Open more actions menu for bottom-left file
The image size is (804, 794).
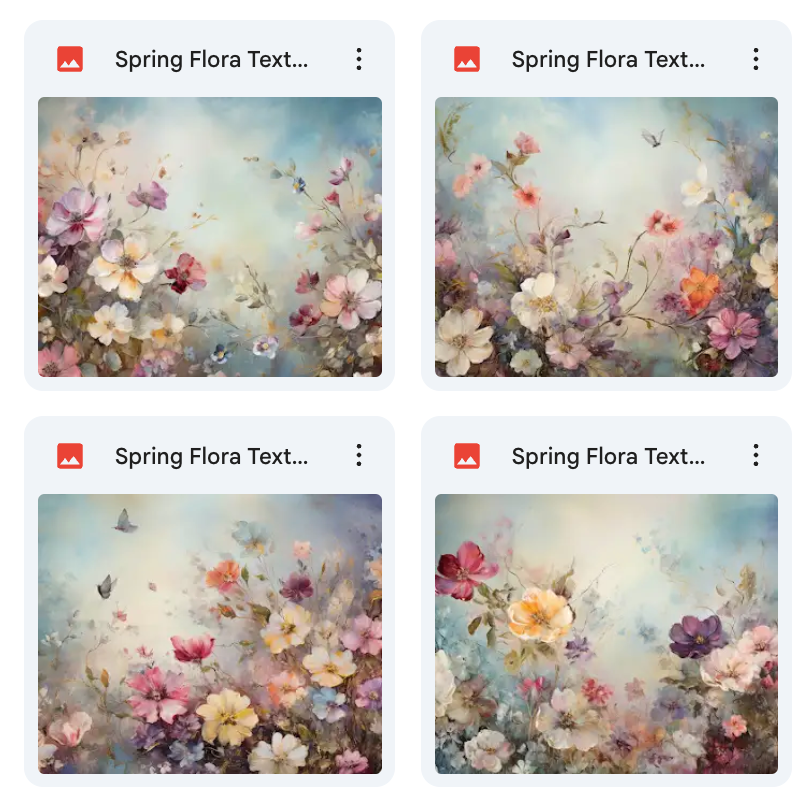coord(359,456)
